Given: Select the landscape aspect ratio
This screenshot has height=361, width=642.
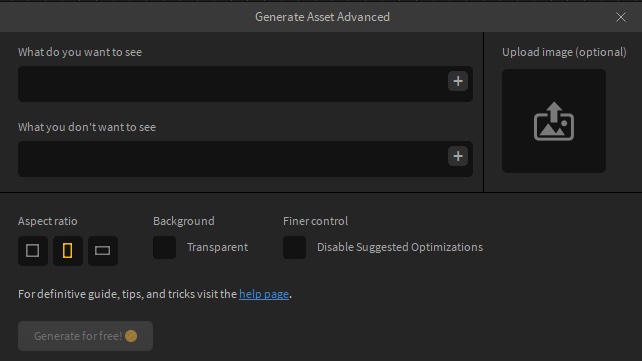Looking at the screenshot, I should point(103,250).
